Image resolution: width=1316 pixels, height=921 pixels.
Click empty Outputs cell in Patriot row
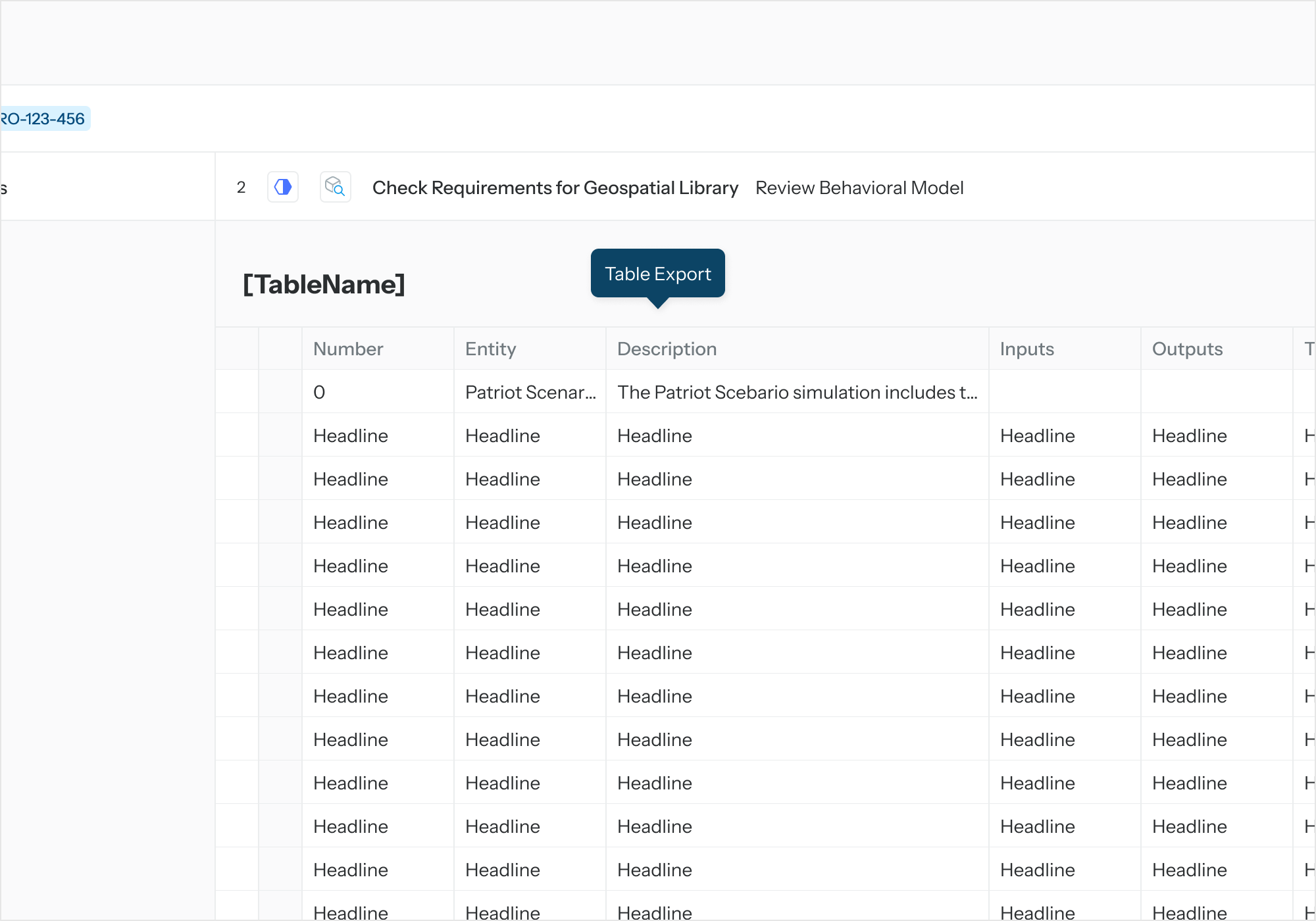click(x=1216, y=392)
